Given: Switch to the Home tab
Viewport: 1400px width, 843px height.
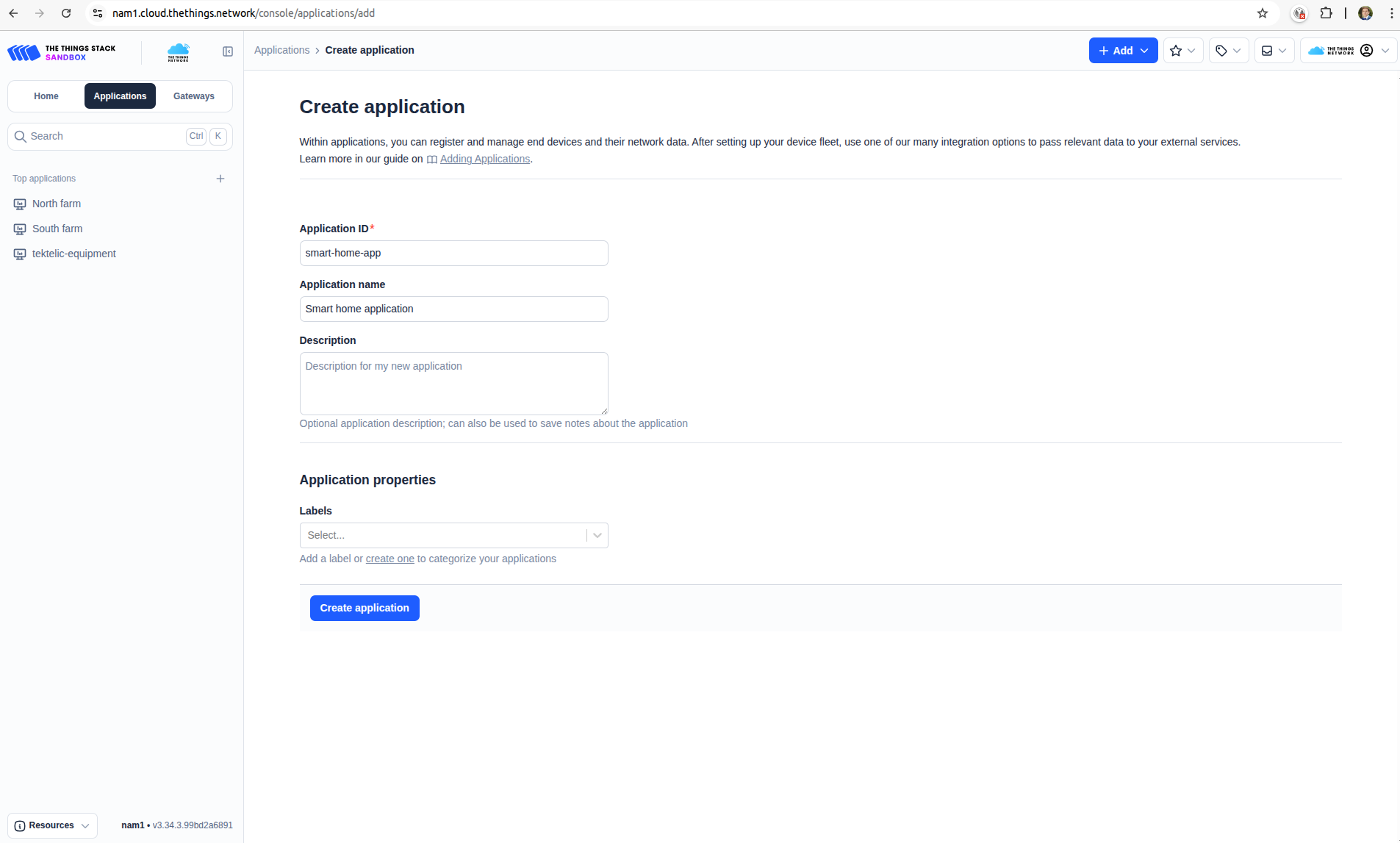Looking at the screenshot, I should (x=46, y=96).
